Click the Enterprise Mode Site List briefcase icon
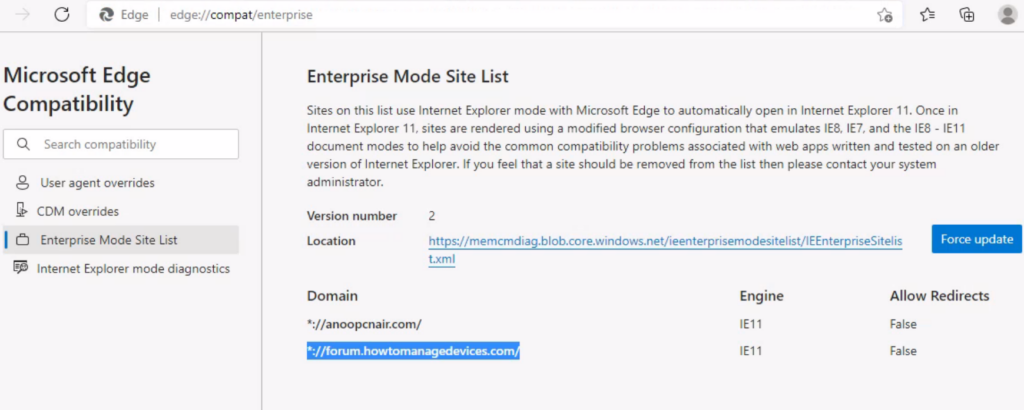1024x410 pixels. point(22,240)
